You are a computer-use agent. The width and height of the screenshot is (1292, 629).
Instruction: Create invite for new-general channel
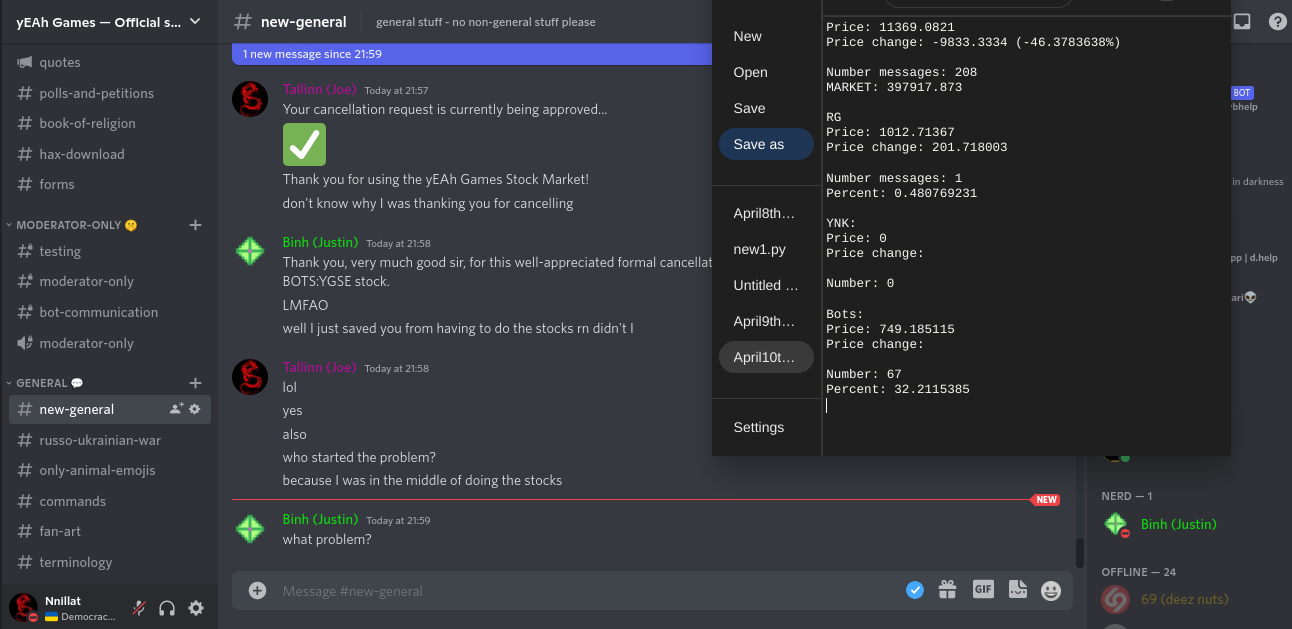176,409
